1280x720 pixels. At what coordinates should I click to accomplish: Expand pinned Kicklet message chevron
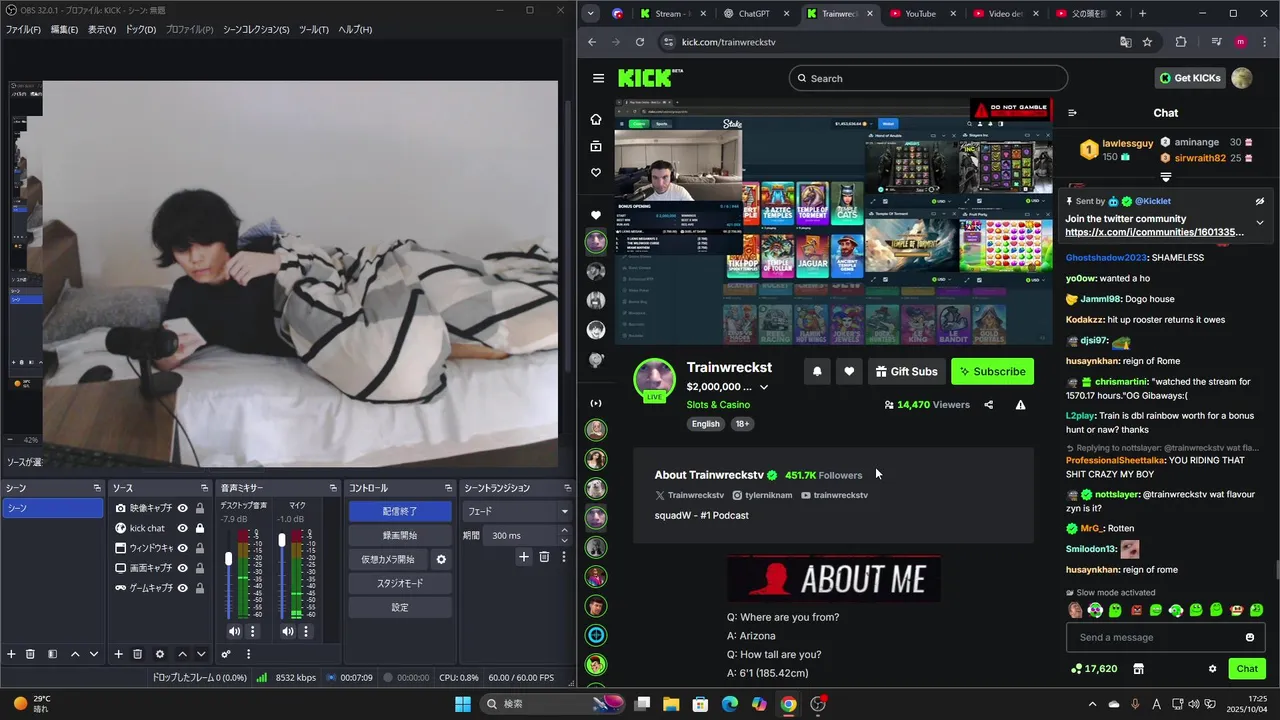1260,222
